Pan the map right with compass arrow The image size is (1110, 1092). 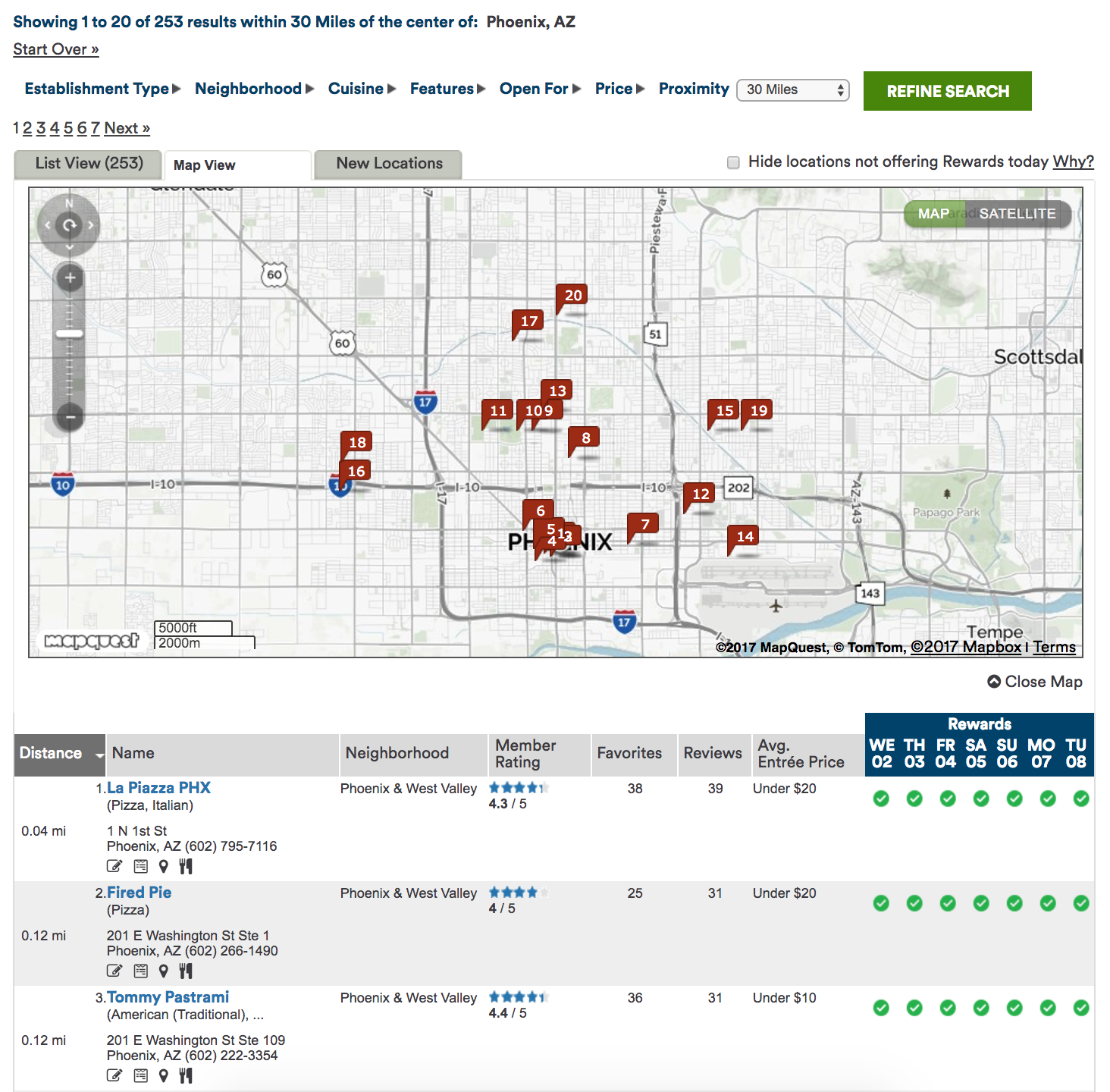pyautogui.click(x=91, y=224)
